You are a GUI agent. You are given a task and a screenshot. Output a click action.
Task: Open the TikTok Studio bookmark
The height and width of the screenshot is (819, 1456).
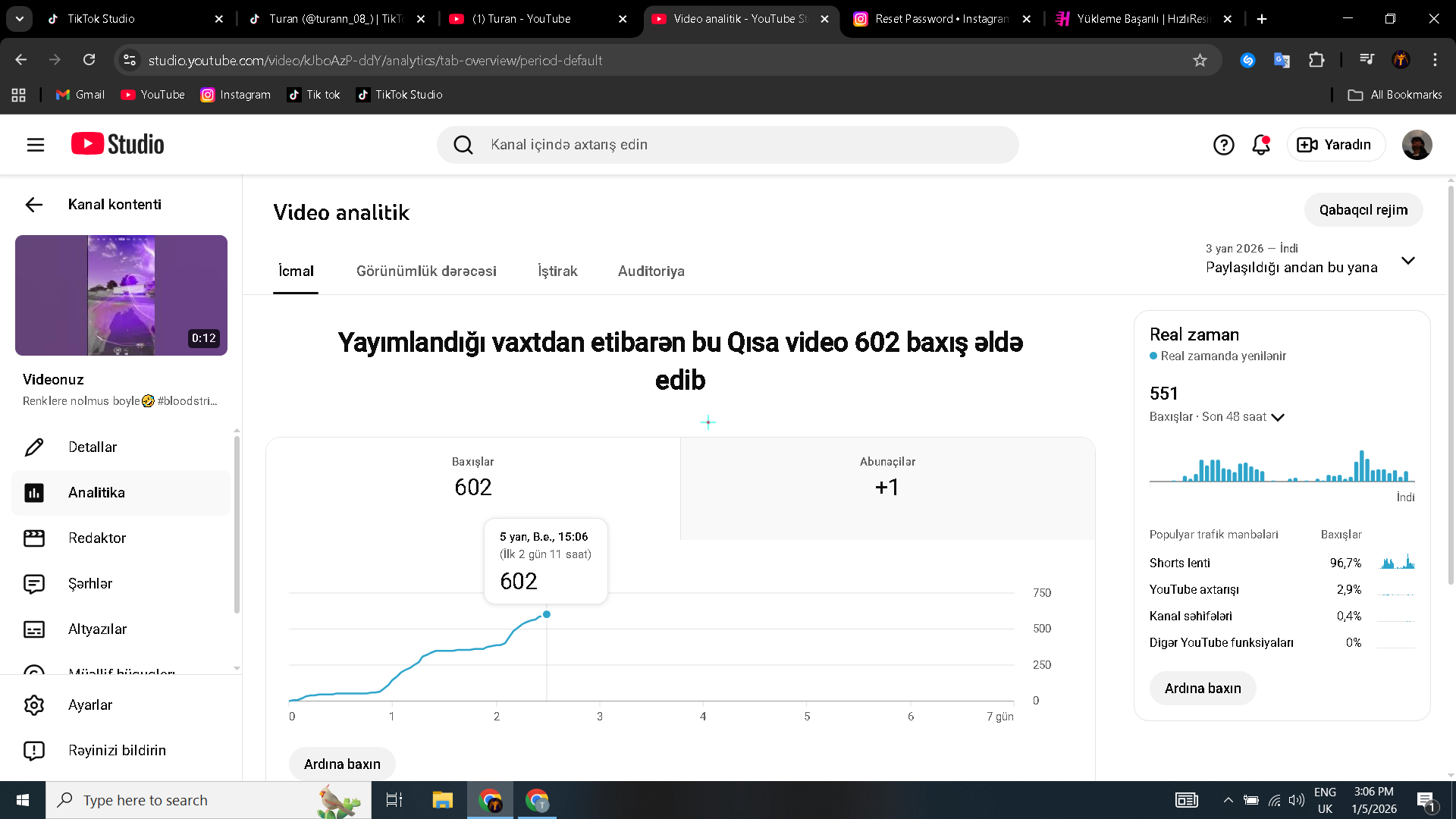click(400, 95)
